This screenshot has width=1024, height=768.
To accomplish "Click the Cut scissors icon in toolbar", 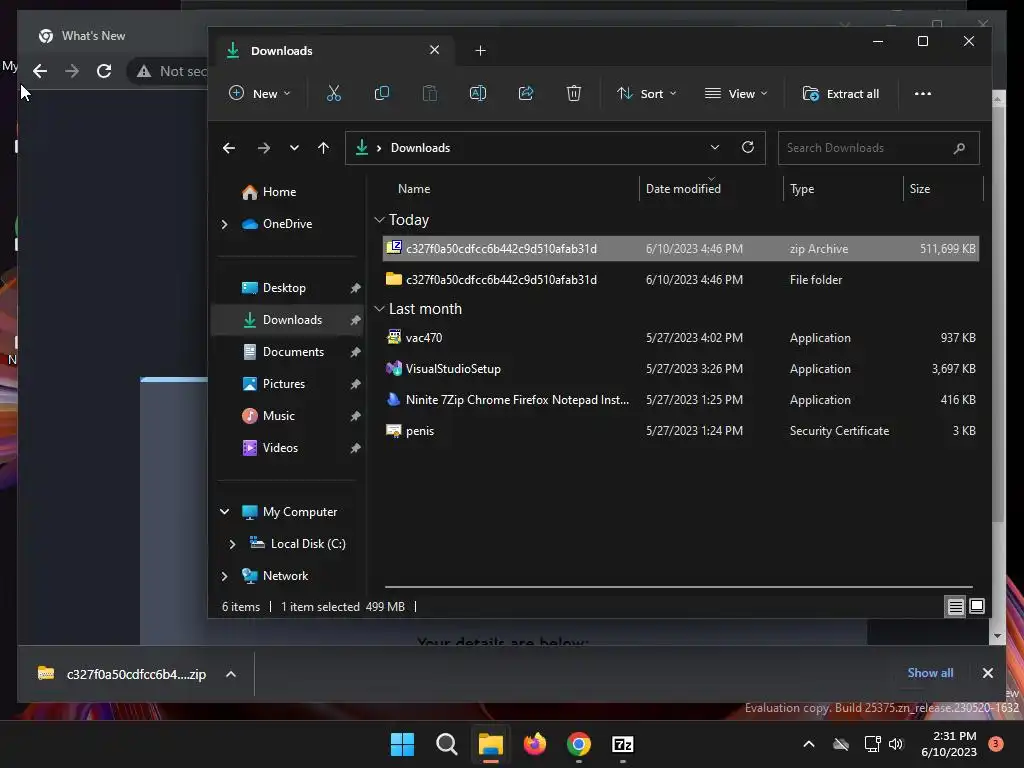I will 334,93.
